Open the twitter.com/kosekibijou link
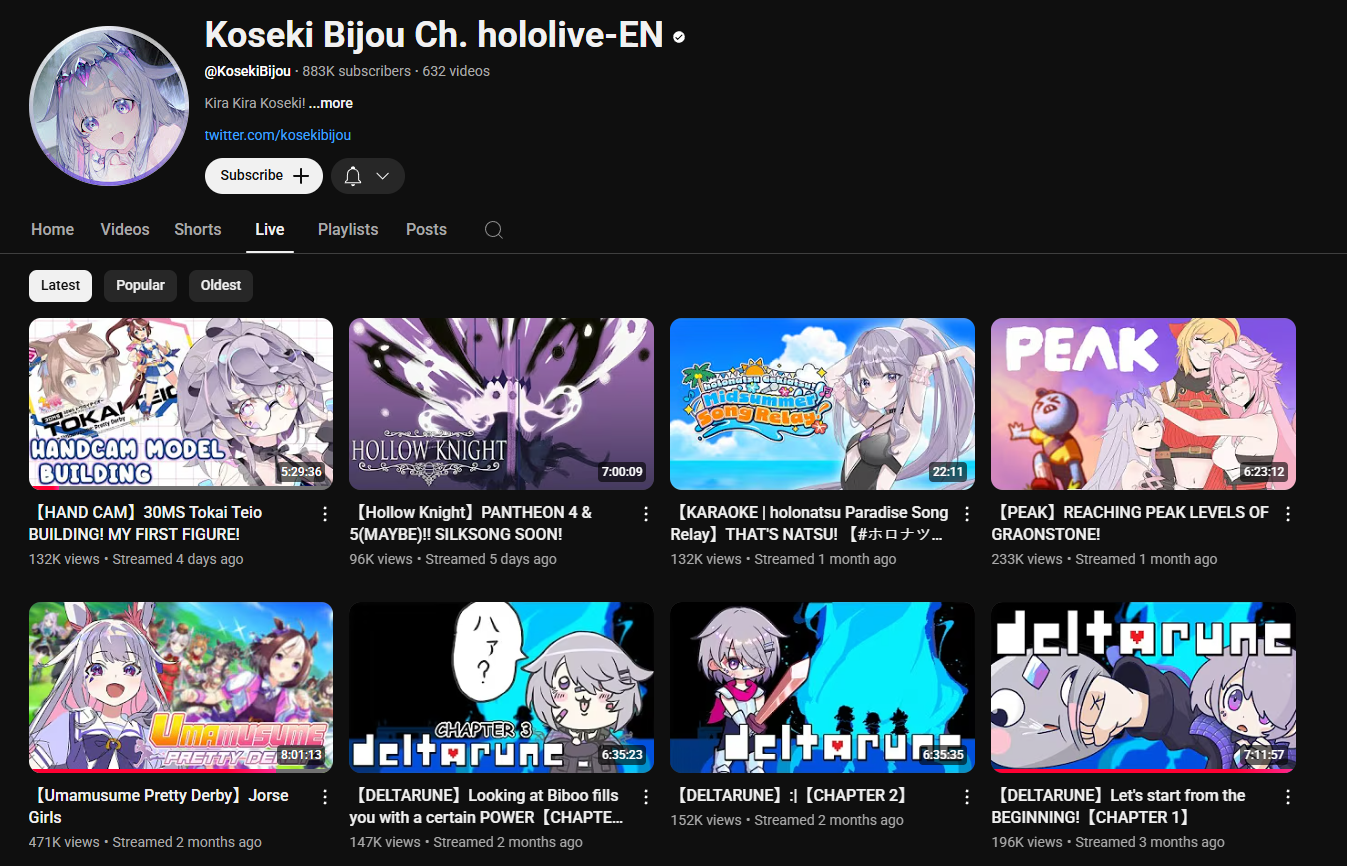Viewport: 1347px width, 866px height. [278, 135]
